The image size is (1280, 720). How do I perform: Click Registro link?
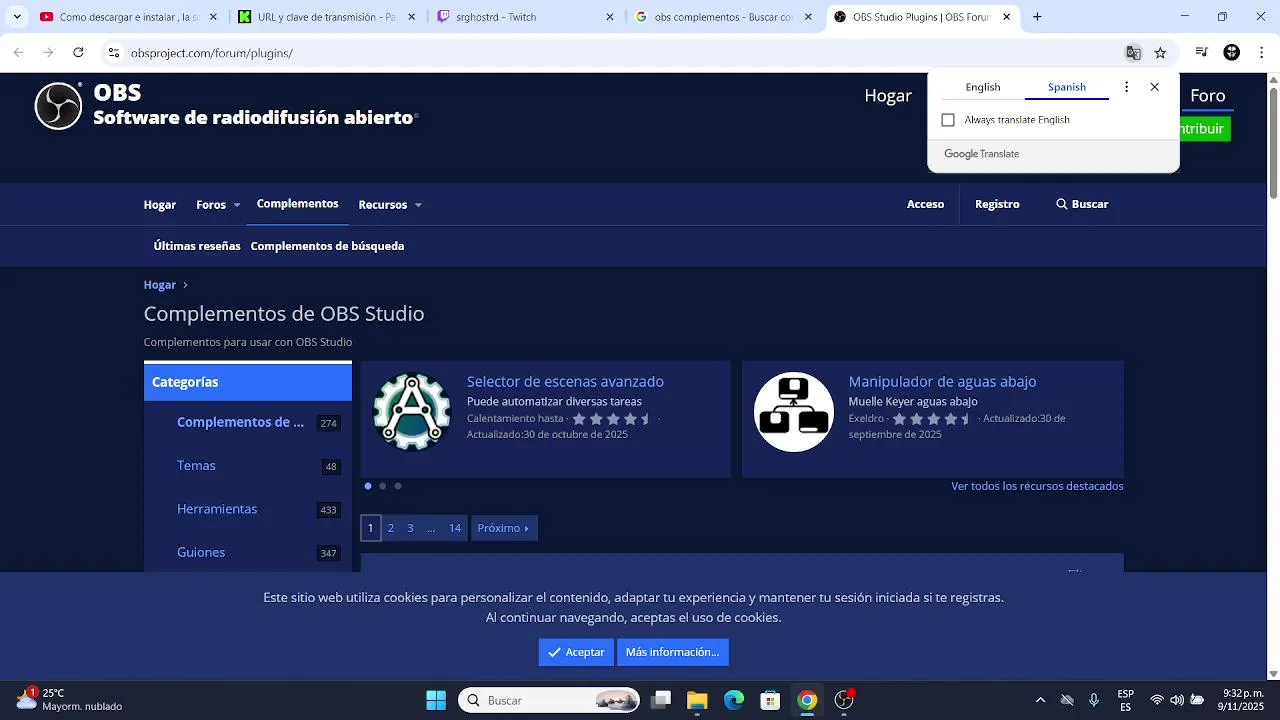997,204
